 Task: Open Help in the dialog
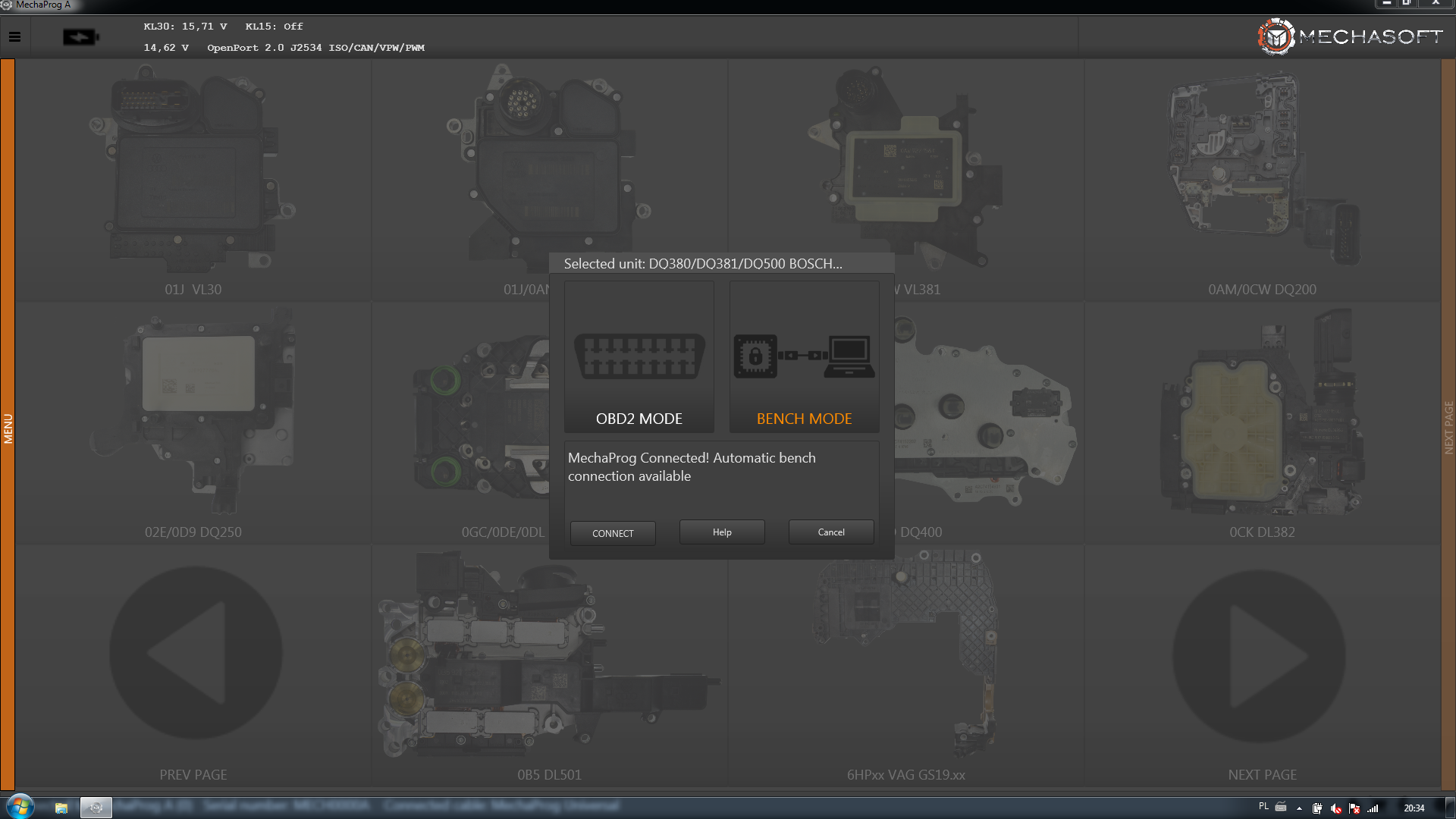pyautogui.click(x=722, y=532)
